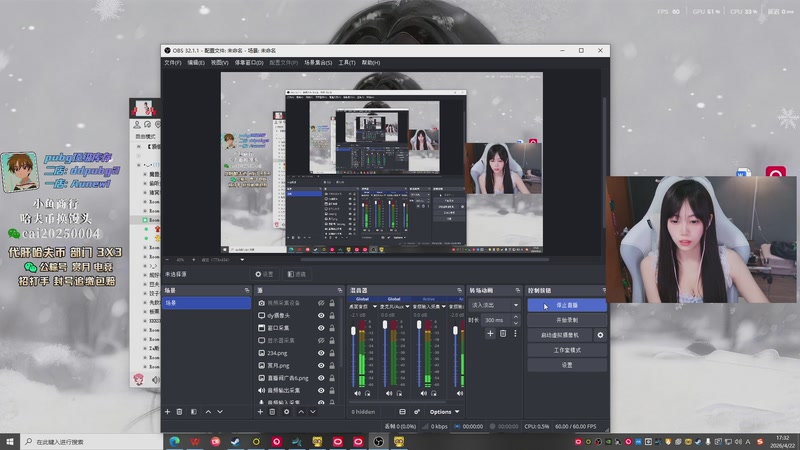This screenshot has height=450, width=800.
Task: Open the 淡入淡出 transition dropdown
Action: pyautogui.click(x=494, y=305)
